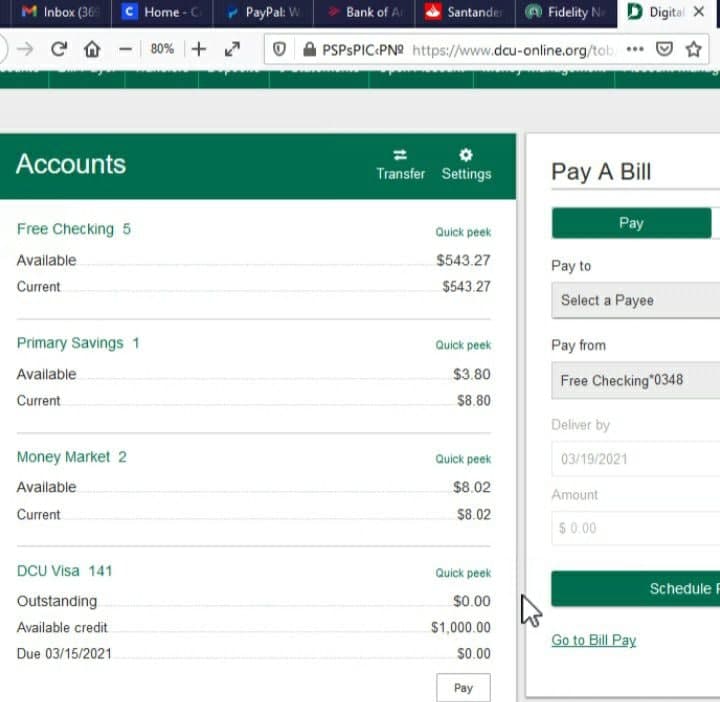720x702 pixels.
Task: Open the accounts Settings gear icon
Action: tap(466, 155)
